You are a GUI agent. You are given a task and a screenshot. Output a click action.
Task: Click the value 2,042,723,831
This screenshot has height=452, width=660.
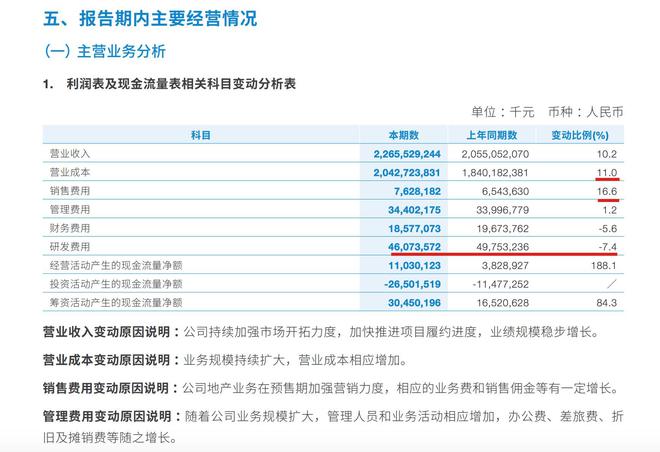point(407,173)
